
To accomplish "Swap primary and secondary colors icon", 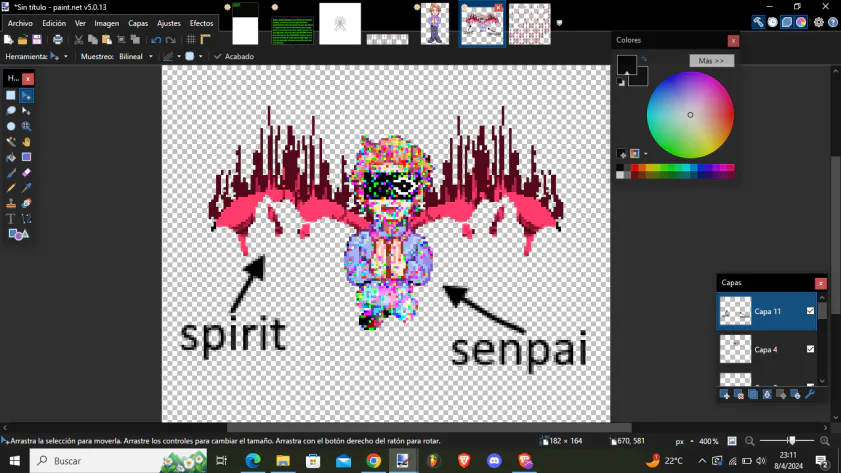I will point(644,60).
